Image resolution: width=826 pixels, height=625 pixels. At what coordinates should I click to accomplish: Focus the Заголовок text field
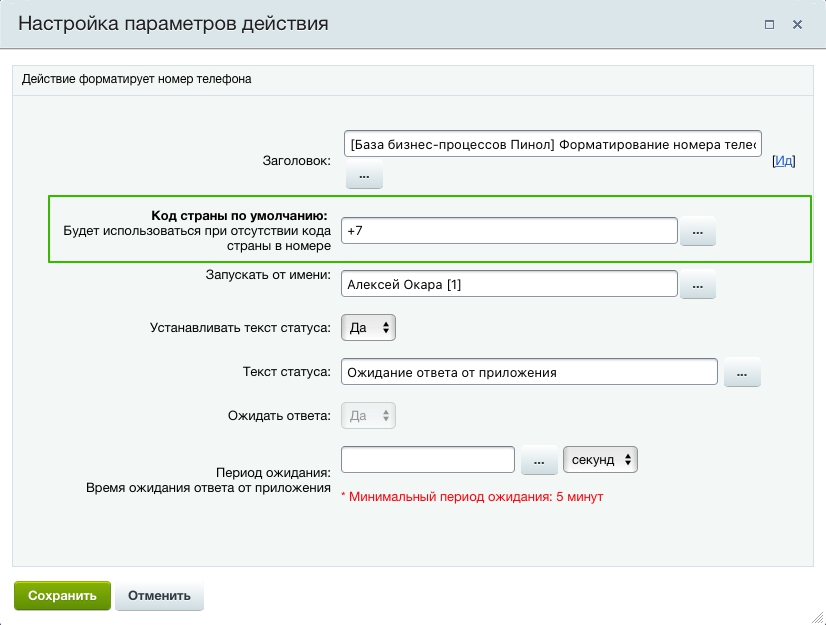click(x=552, y=144)
